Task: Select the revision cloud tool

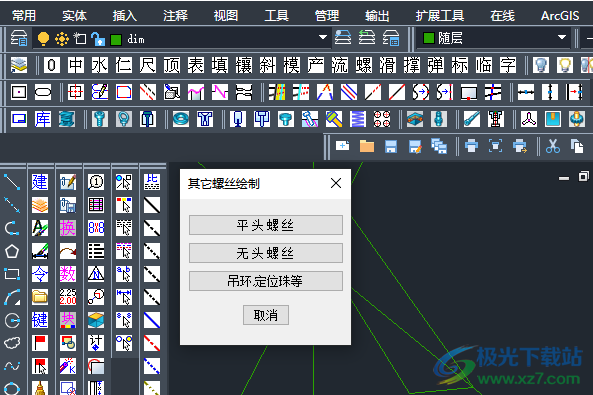Action: [12, 343]
